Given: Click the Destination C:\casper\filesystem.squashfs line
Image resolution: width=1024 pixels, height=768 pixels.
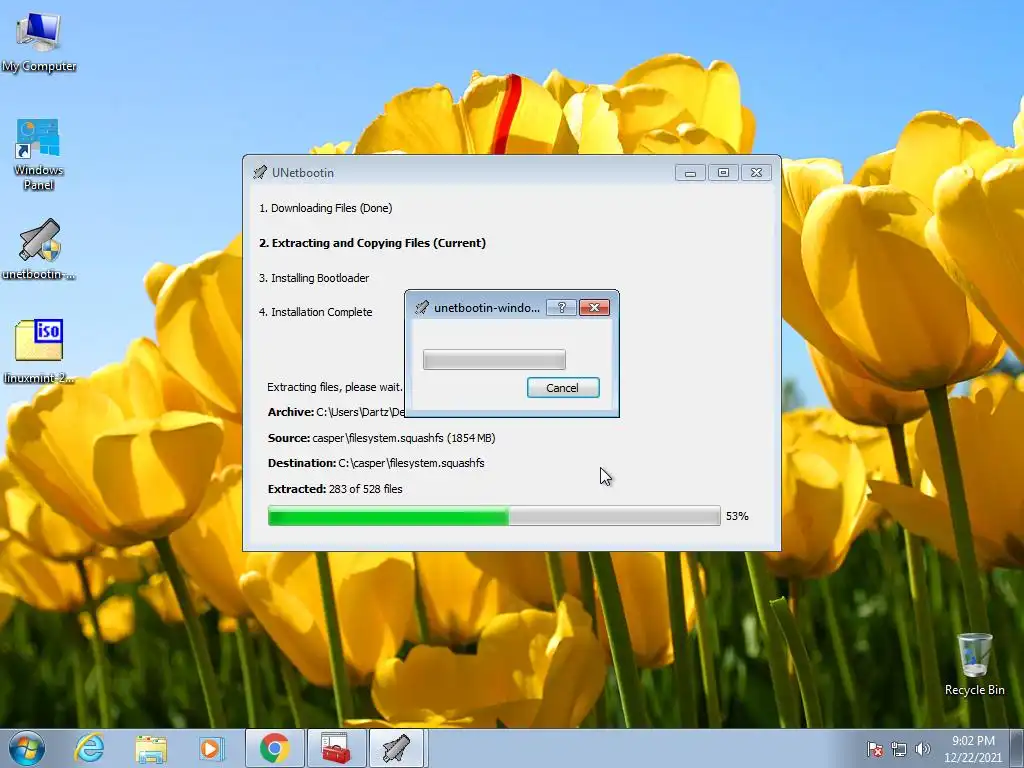Looking at the screenshot, I should click(x=376, y=463).
